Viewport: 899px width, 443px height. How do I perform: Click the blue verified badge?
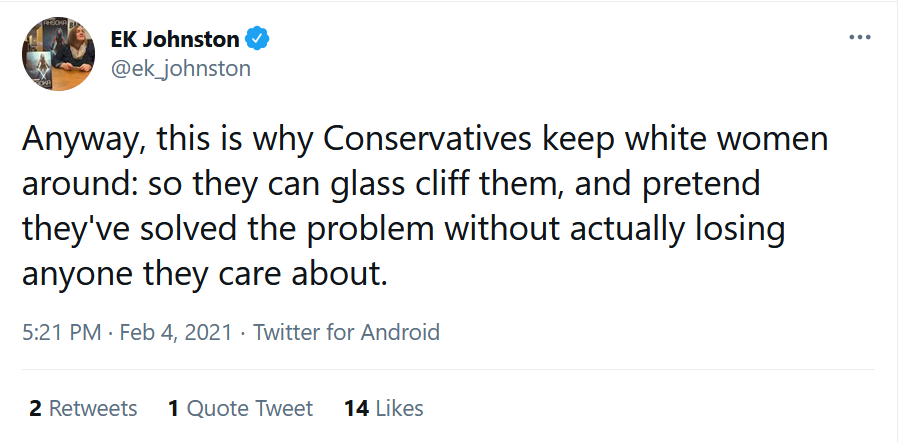click(258, 39)
